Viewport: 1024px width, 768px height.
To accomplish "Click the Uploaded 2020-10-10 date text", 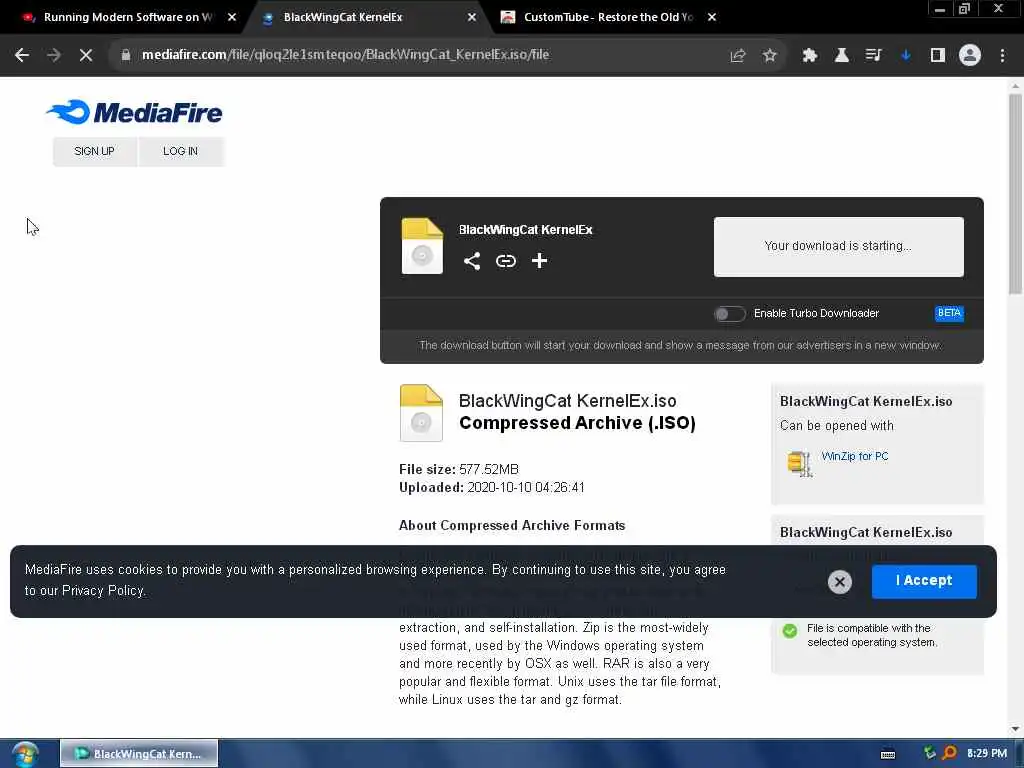I will [492, 488].
